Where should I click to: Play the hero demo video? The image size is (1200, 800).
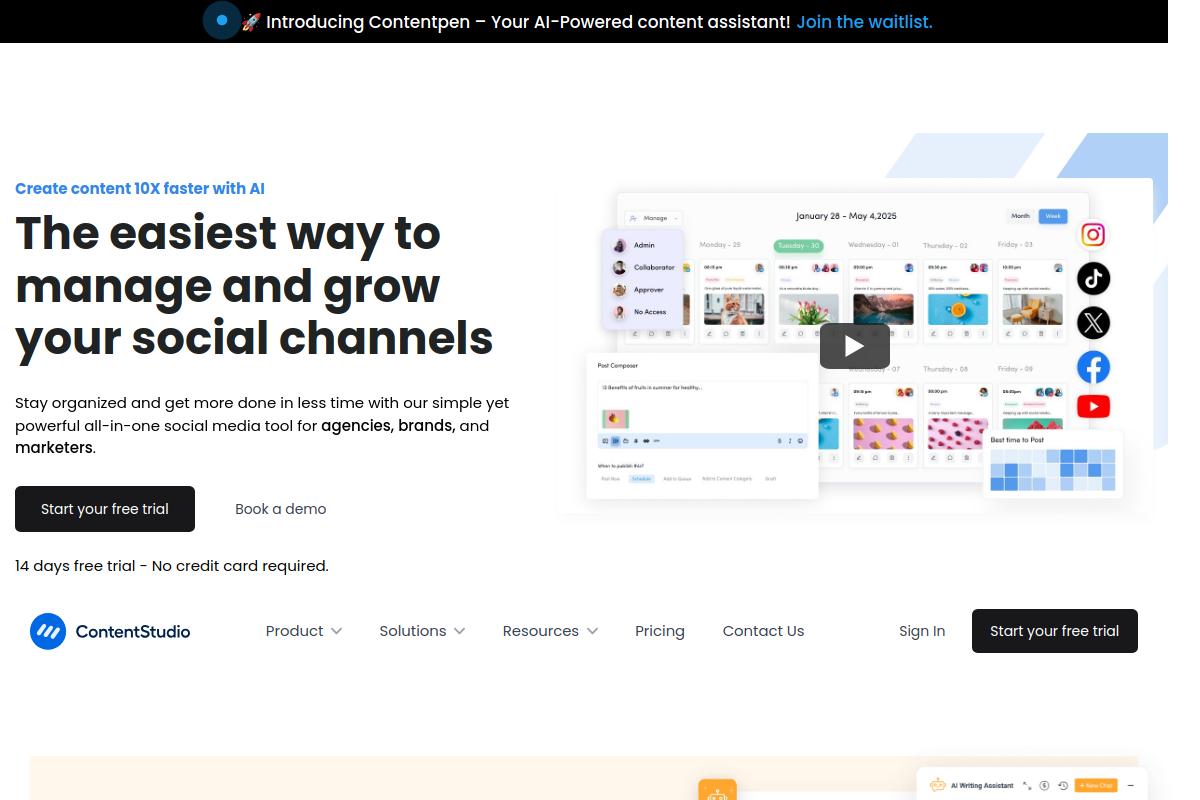(855, 346)
